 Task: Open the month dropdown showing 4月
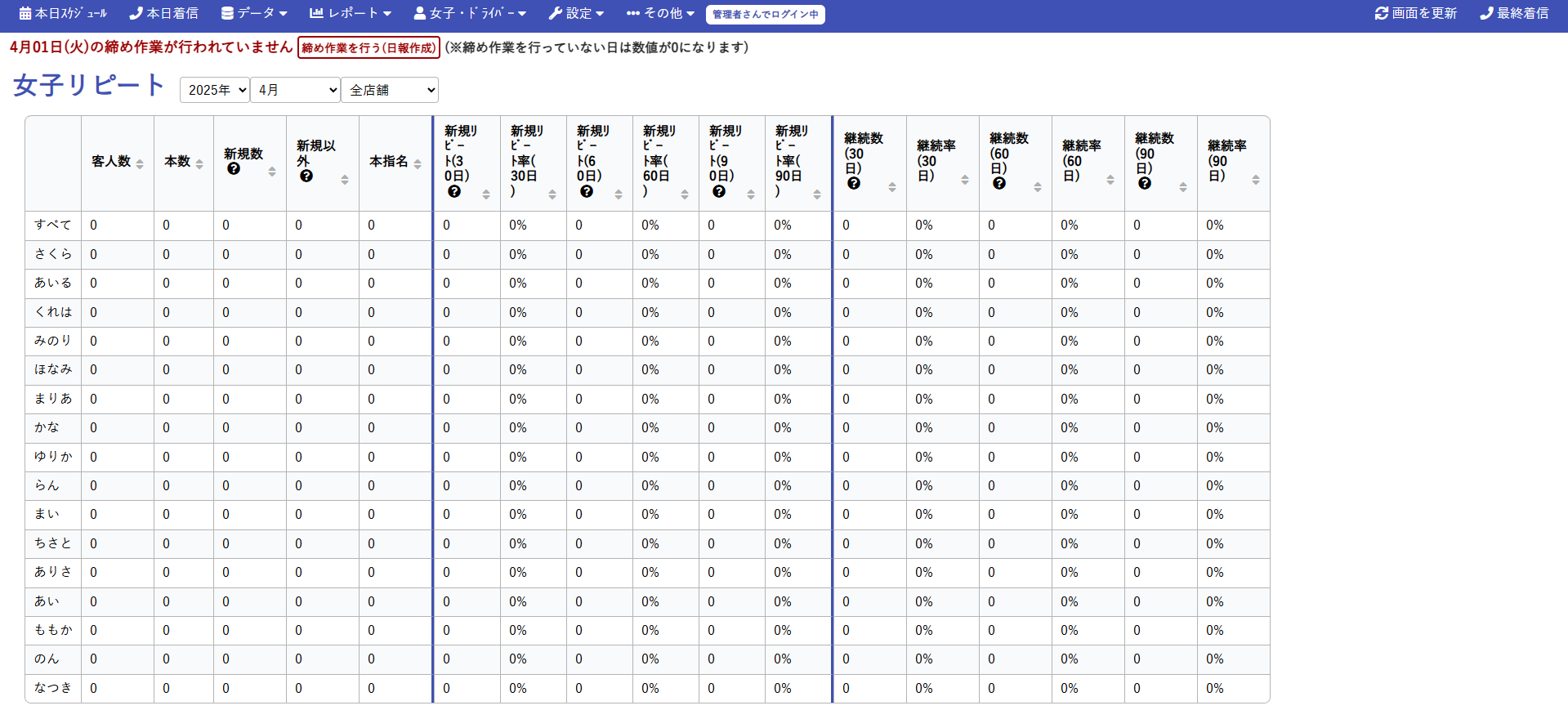(294, 90)
